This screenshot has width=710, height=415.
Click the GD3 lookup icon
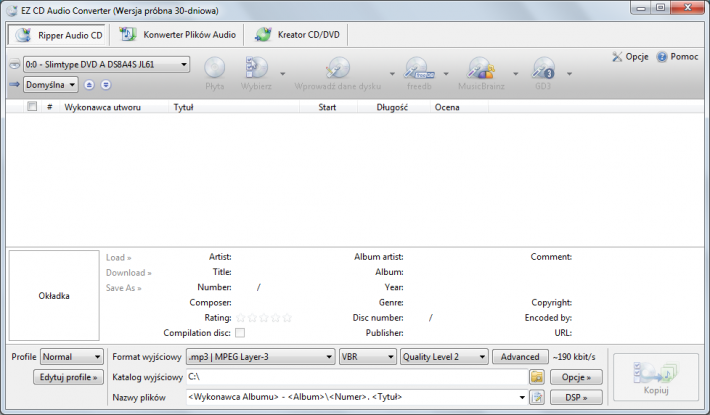click(x=543, y=68)
